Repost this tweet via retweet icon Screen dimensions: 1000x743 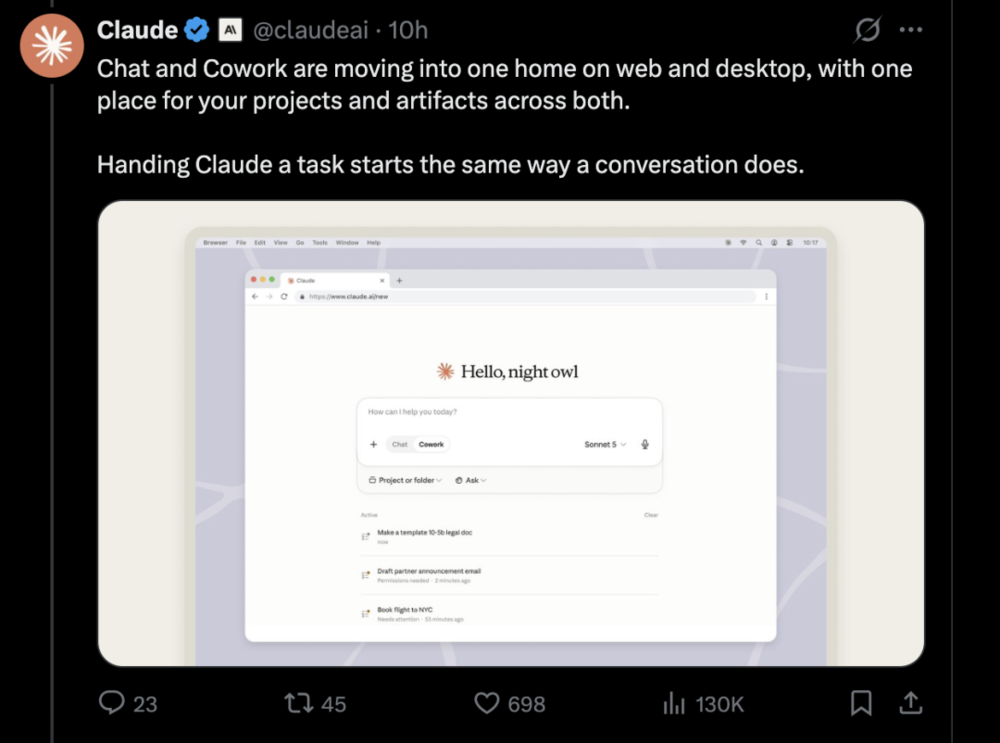(x=298, y=703)
